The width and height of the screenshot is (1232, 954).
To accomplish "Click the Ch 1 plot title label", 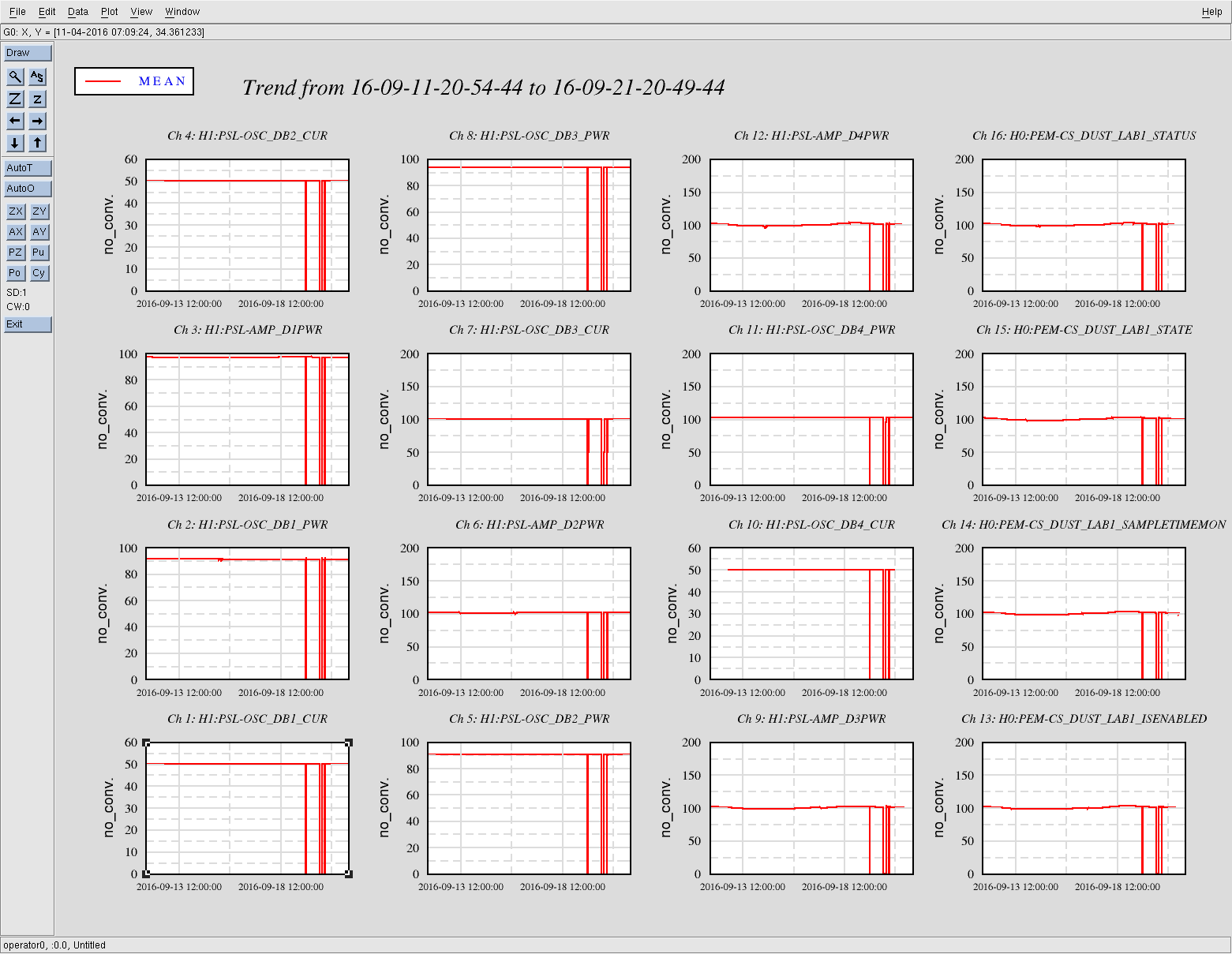I will 247,719.
